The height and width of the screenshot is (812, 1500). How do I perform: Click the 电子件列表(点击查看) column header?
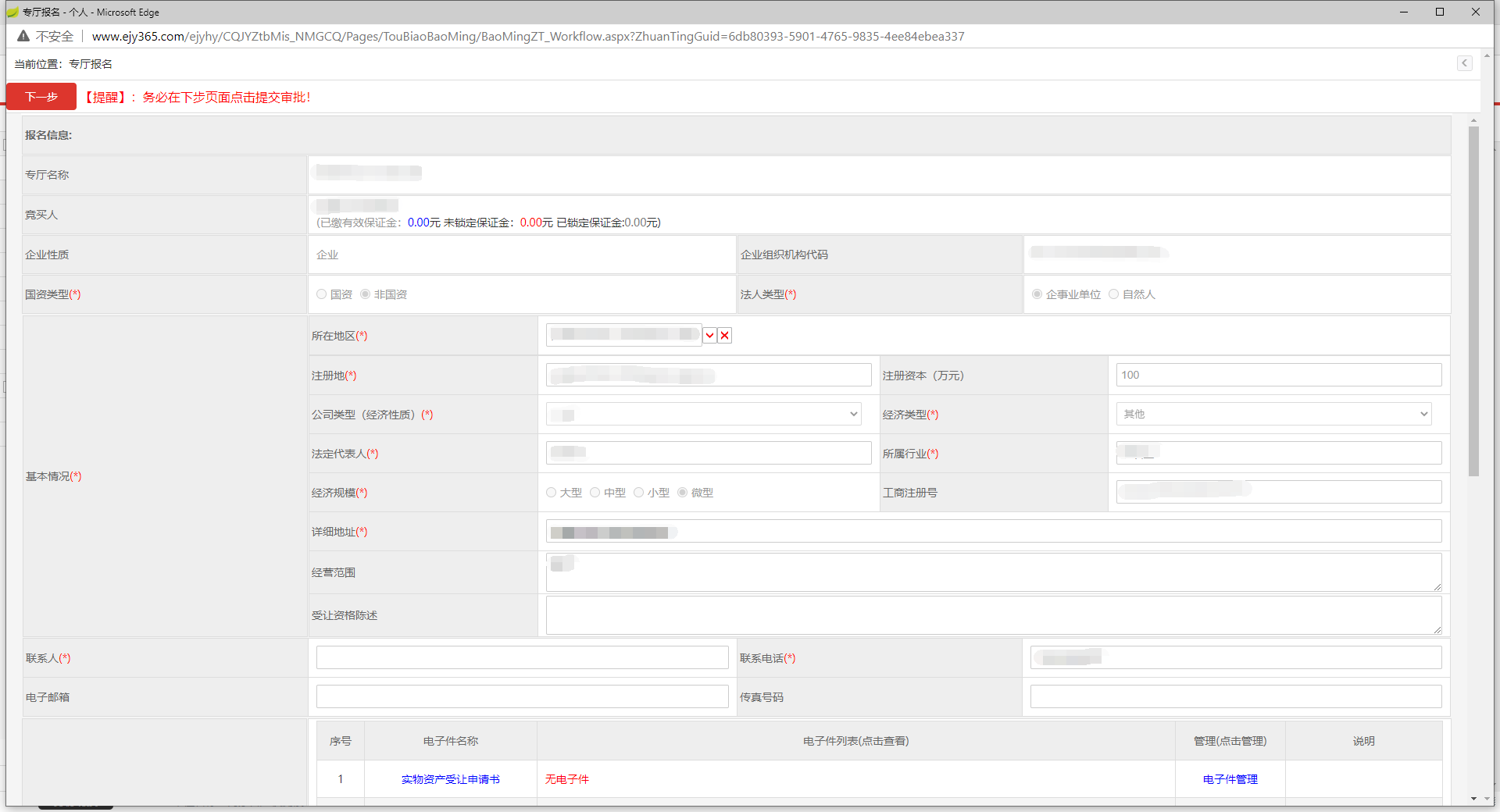click(856, 741)
